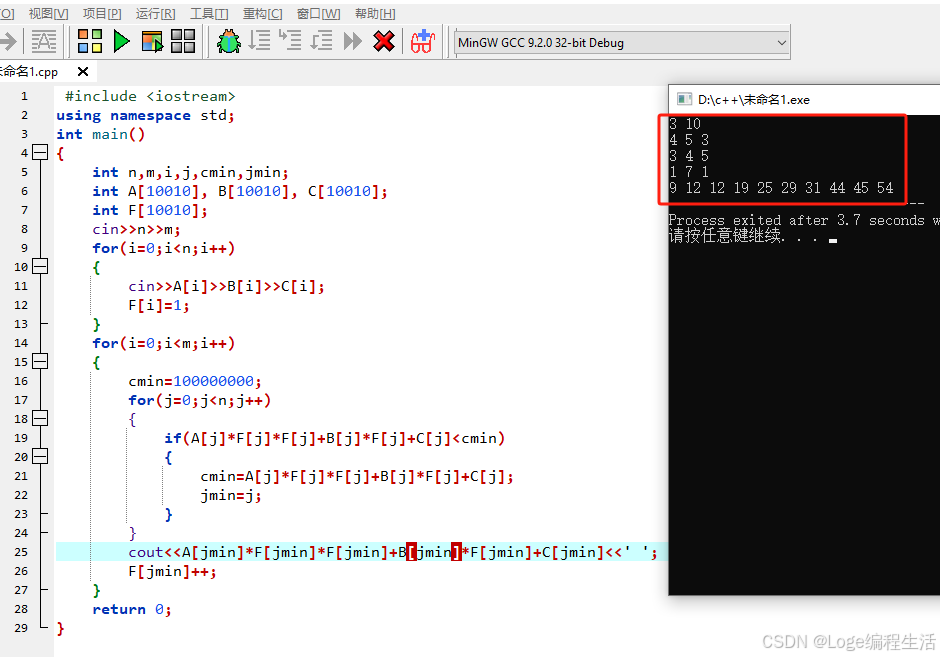Click the Continue double-arrow debug icon
Viewport: 940px width, 657px height.
coord(352,41)
